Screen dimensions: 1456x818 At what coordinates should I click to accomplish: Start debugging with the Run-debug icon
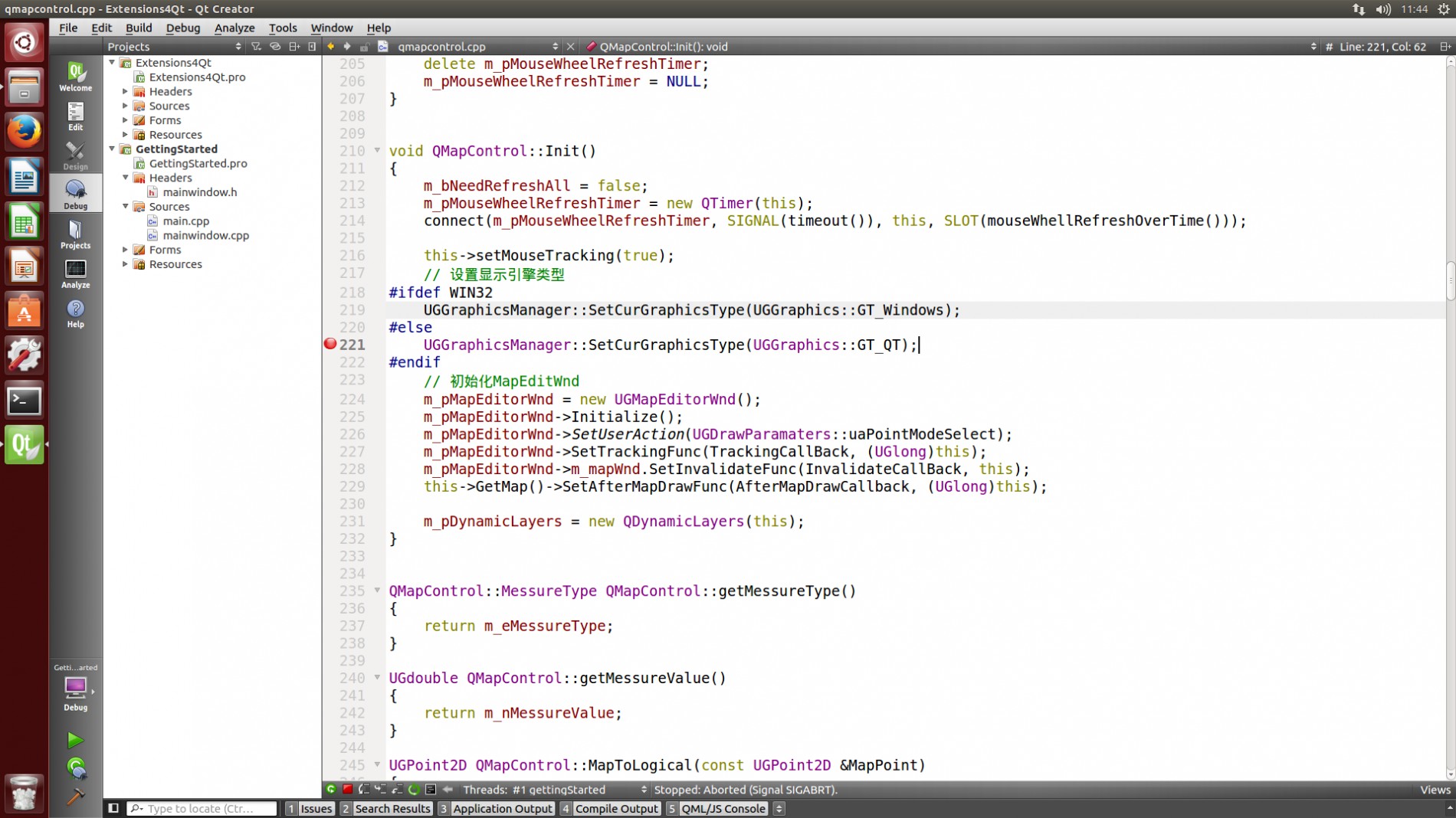(75, 768)
